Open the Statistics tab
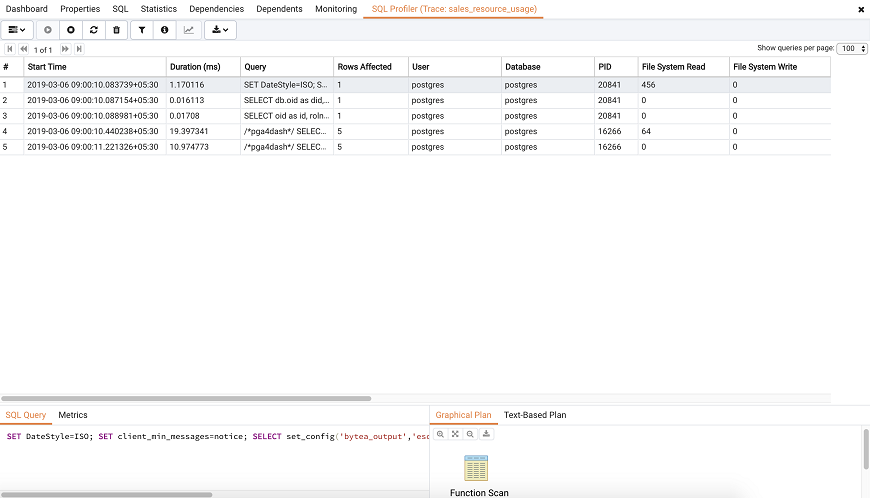The width and height of the screenshot is (870, 498). pyautogui.click(x=159, y=9)
